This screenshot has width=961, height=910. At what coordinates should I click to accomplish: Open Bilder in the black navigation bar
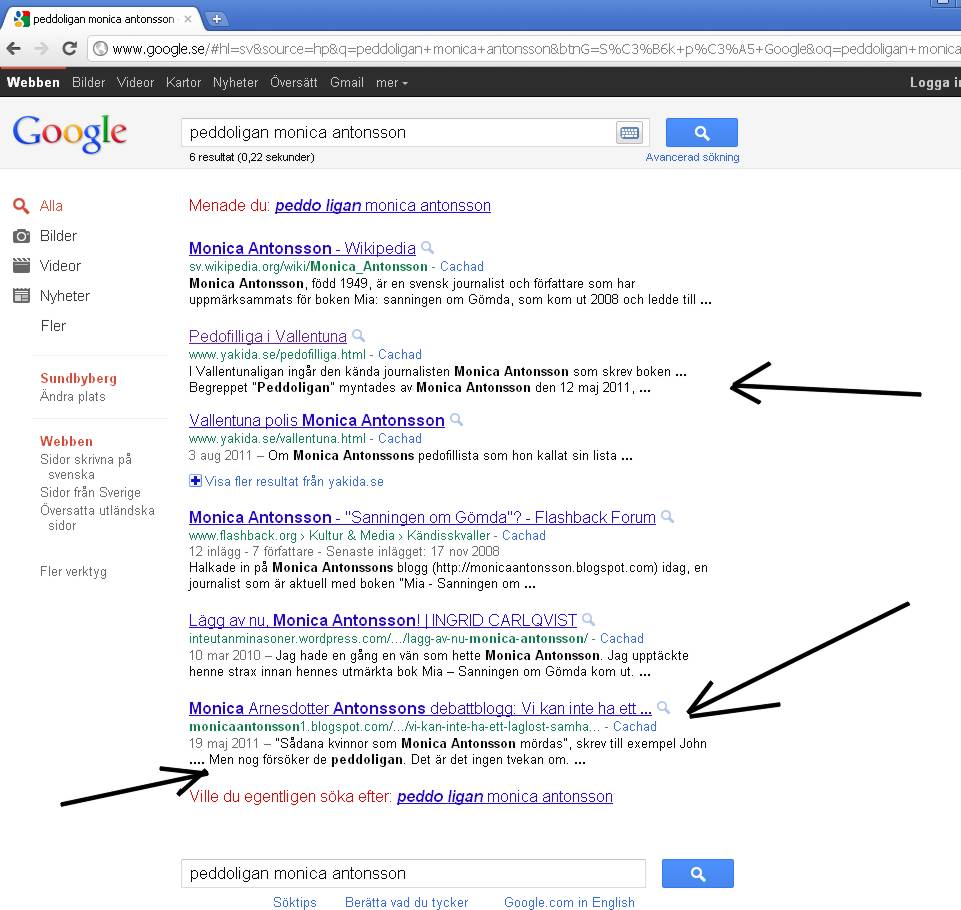click(x=88, y=82)
